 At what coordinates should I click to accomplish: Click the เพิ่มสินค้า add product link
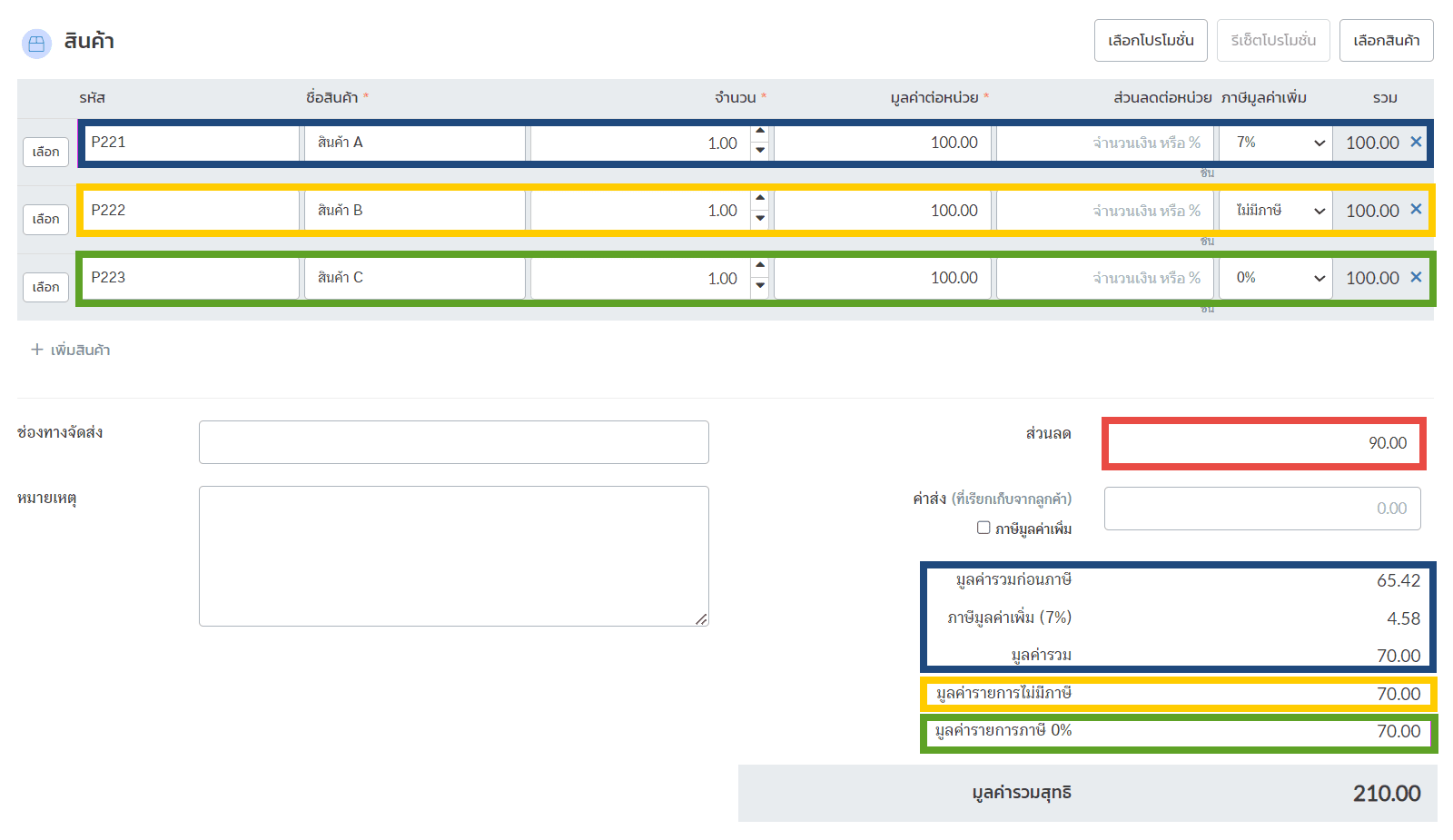[x=71, y=350]
